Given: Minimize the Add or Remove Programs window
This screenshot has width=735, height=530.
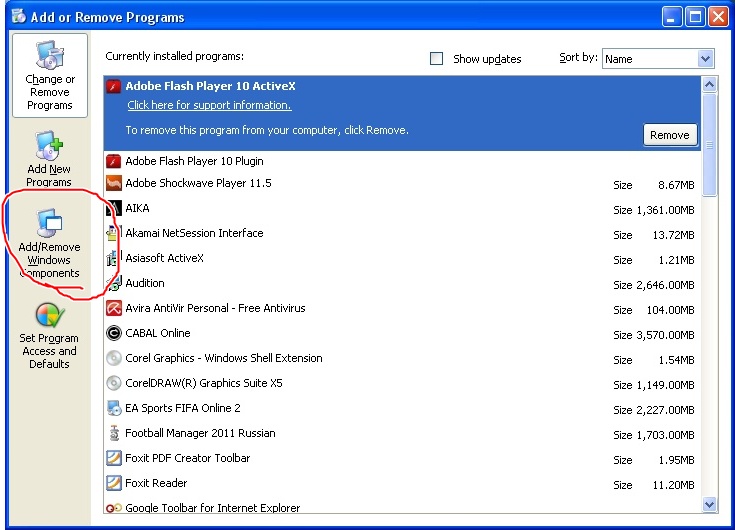Looking at the screenshot, I should tap(672, 17).
